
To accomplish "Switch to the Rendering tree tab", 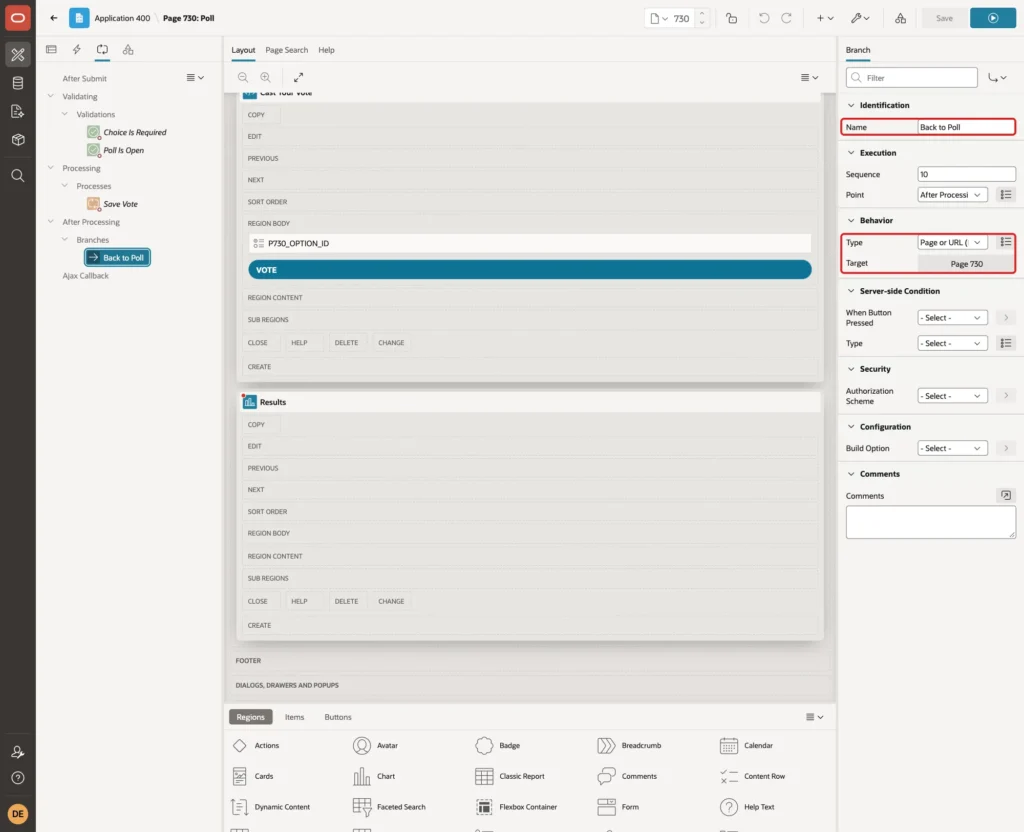I will pos(52,50).
